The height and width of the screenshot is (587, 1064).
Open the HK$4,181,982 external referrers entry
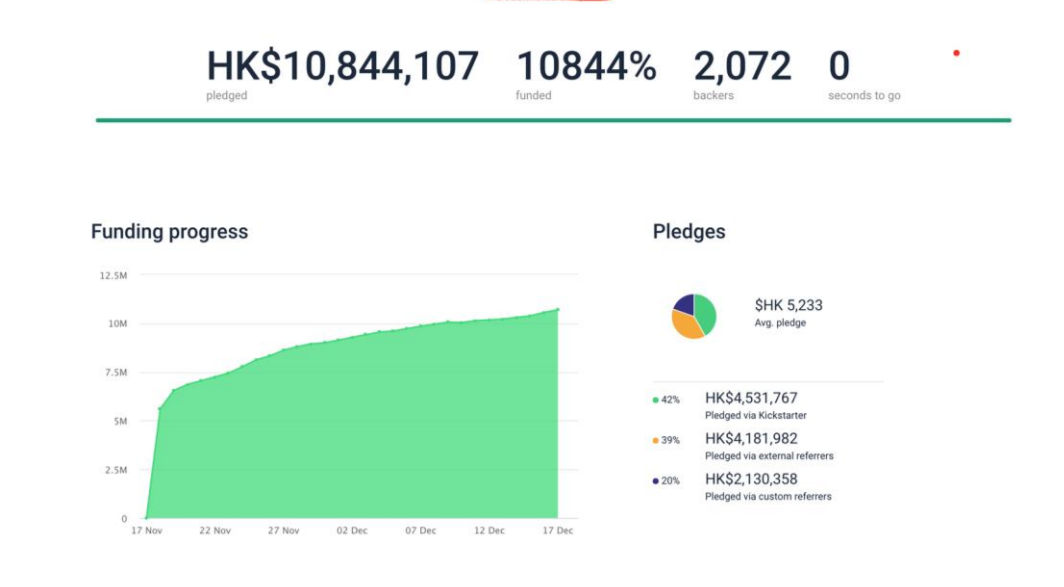[x=751, y=439]
